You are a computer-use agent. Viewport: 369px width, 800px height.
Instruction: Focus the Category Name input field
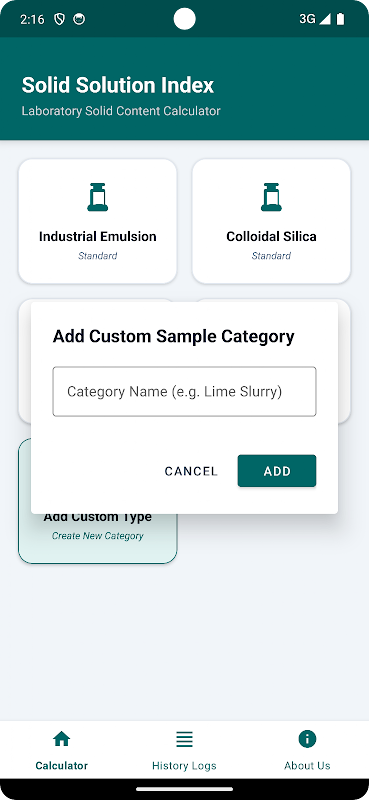tap(184, 391)
